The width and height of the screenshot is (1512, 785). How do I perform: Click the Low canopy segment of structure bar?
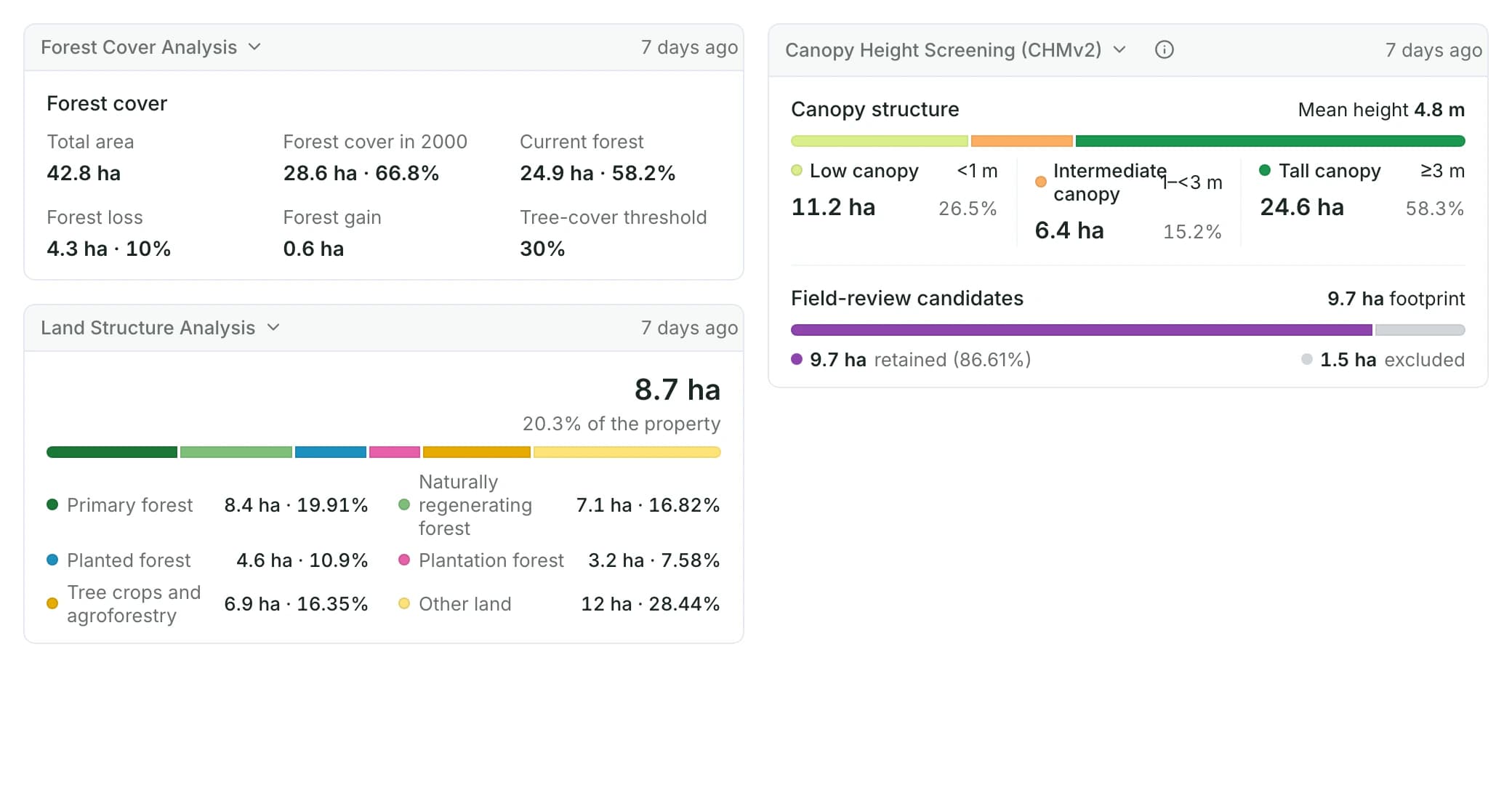click(x=880, y=141)
